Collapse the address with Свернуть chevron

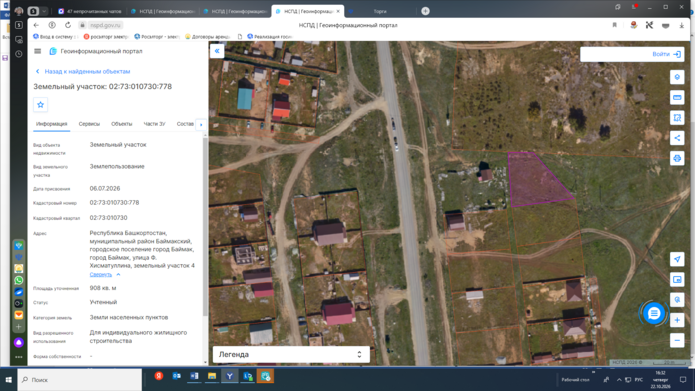pos(118,275)
